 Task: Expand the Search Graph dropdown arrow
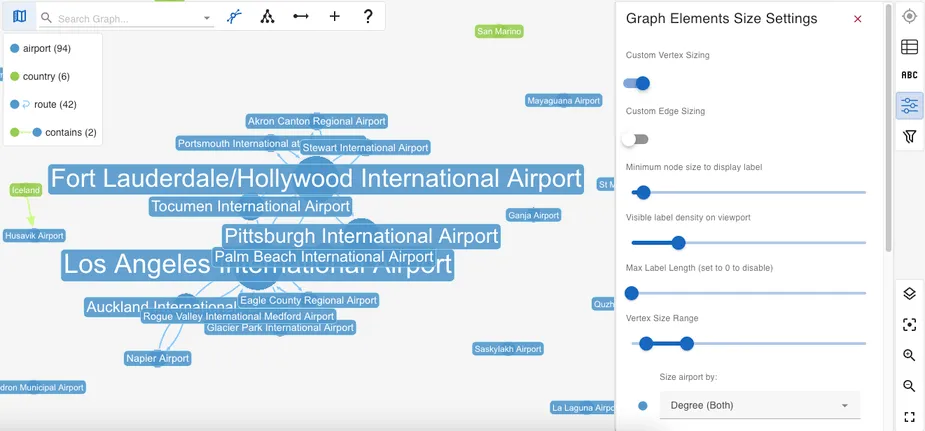207,18
